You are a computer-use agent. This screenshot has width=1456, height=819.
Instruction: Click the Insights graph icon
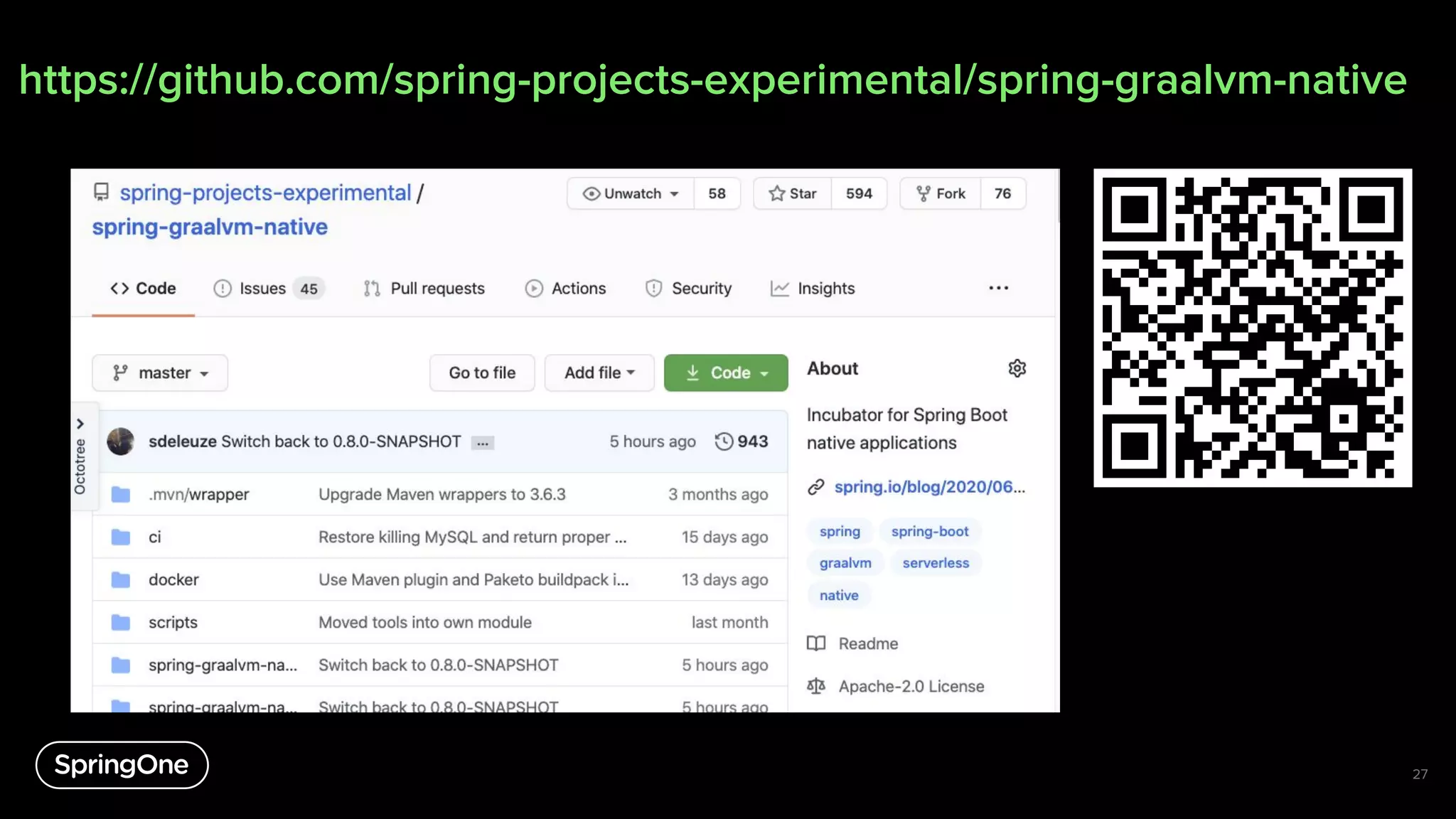tap(780, 289)
